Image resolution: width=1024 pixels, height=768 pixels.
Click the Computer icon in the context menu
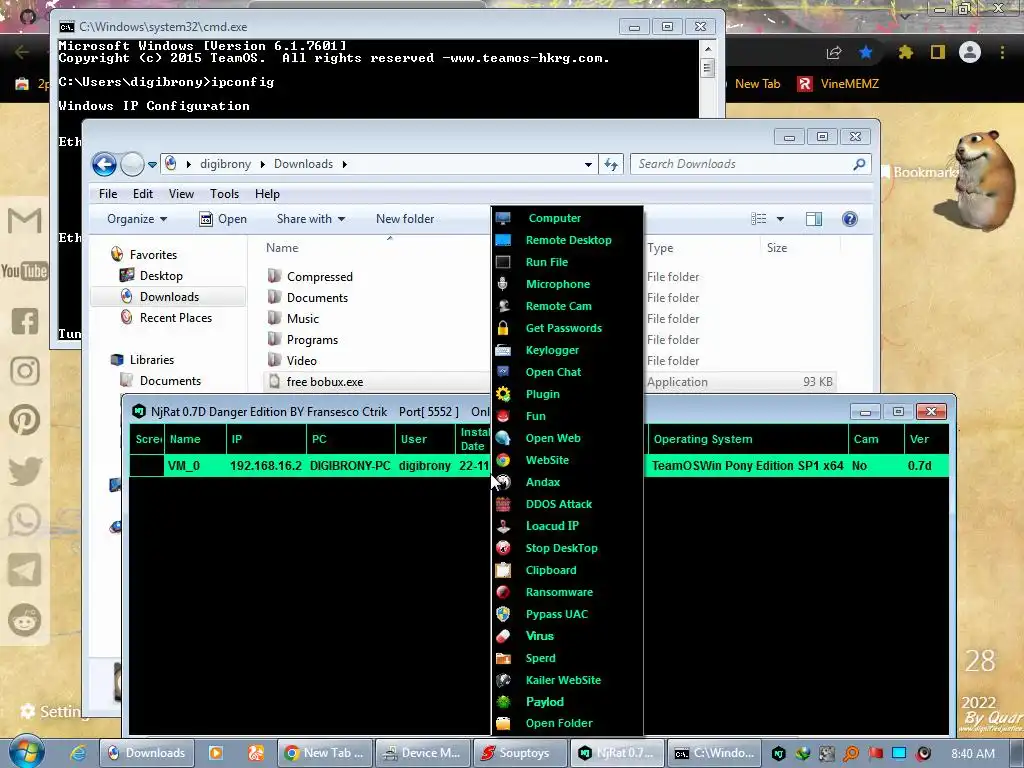503,218
